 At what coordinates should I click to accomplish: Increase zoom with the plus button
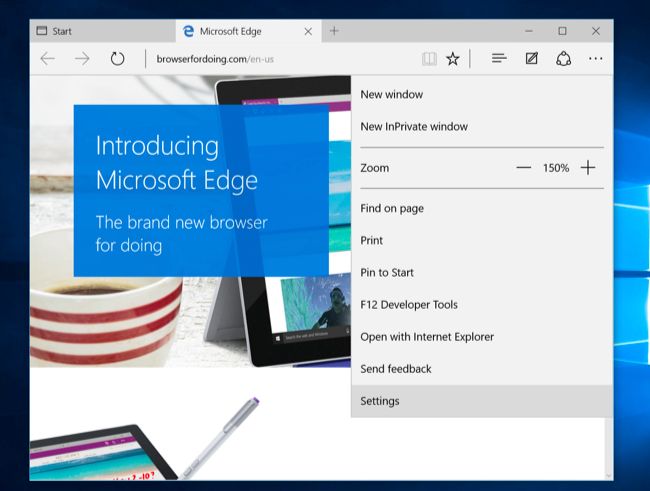point(588,168)
